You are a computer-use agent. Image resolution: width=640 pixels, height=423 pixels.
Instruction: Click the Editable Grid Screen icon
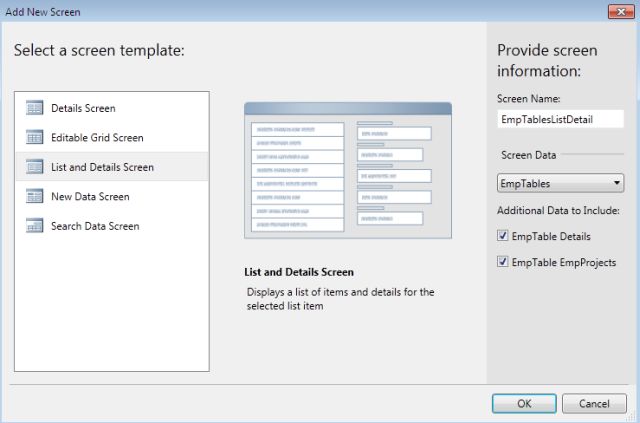pos(34,138)
